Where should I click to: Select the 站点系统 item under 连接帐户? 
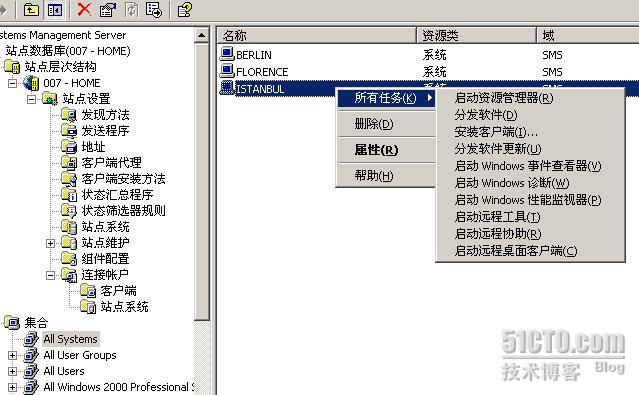tap(124, 307)
